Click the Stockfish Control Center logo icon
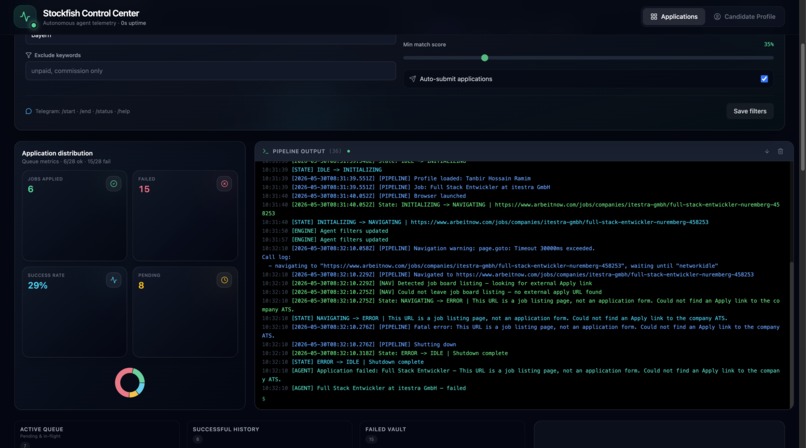 25,16
